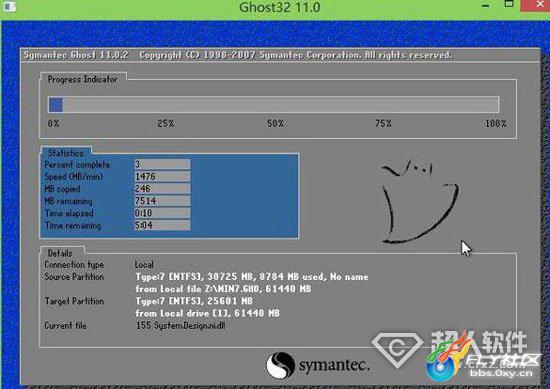Maximize the Ghost32 window
550x389 pixels.
point(509,4)
